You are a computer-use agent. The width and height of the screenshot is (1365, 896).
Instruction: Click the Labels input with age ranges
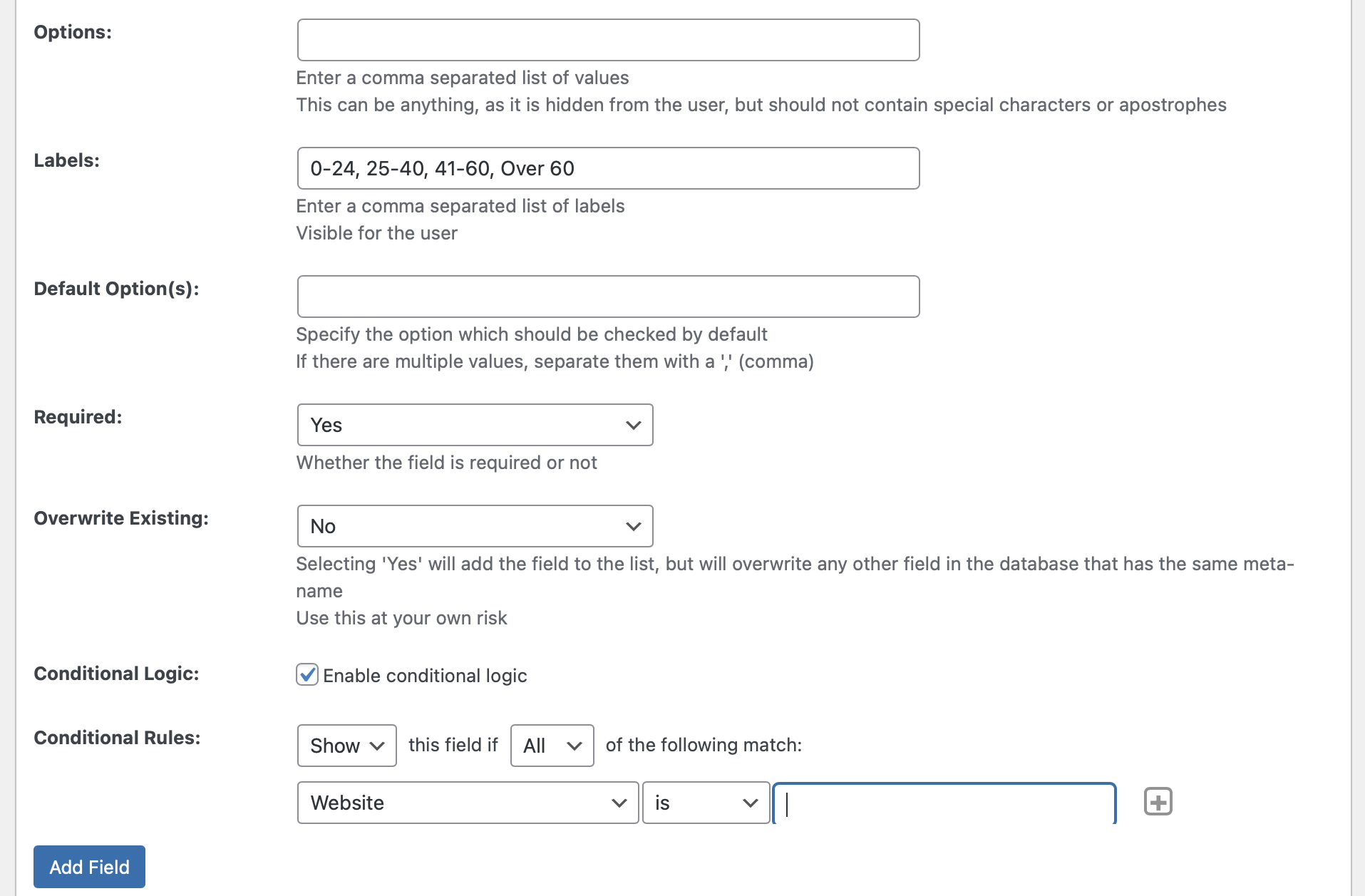pyautogui.click(x=608, y=168)
